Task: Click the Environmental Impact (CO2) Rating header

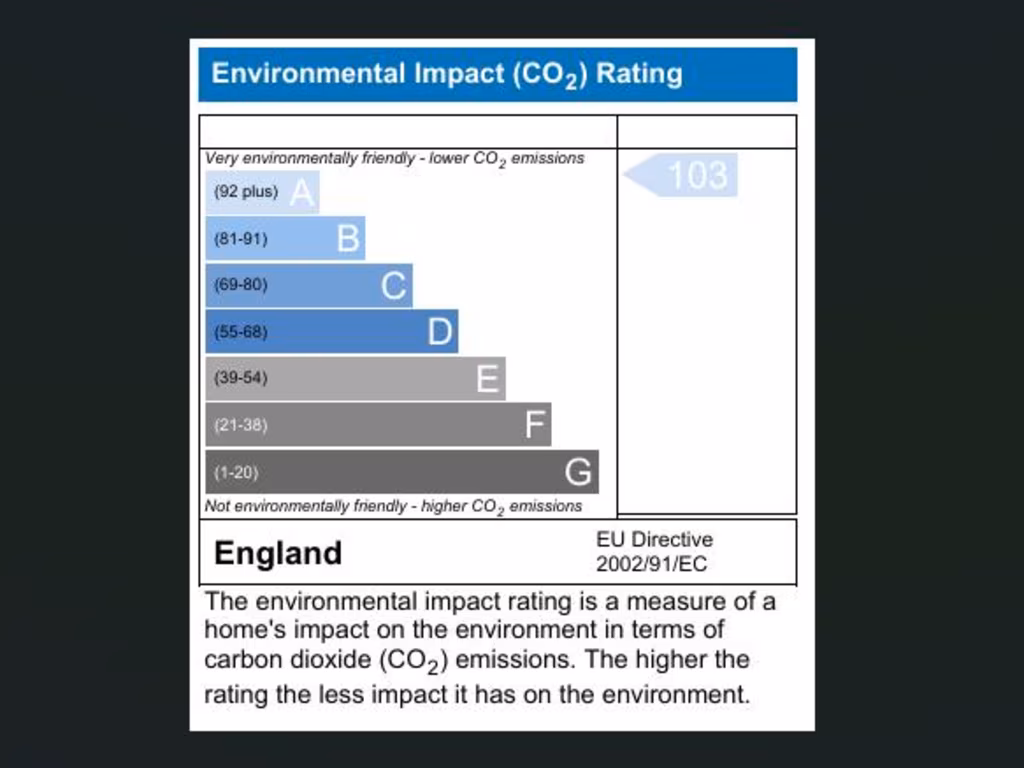Action: pos(497,75)
